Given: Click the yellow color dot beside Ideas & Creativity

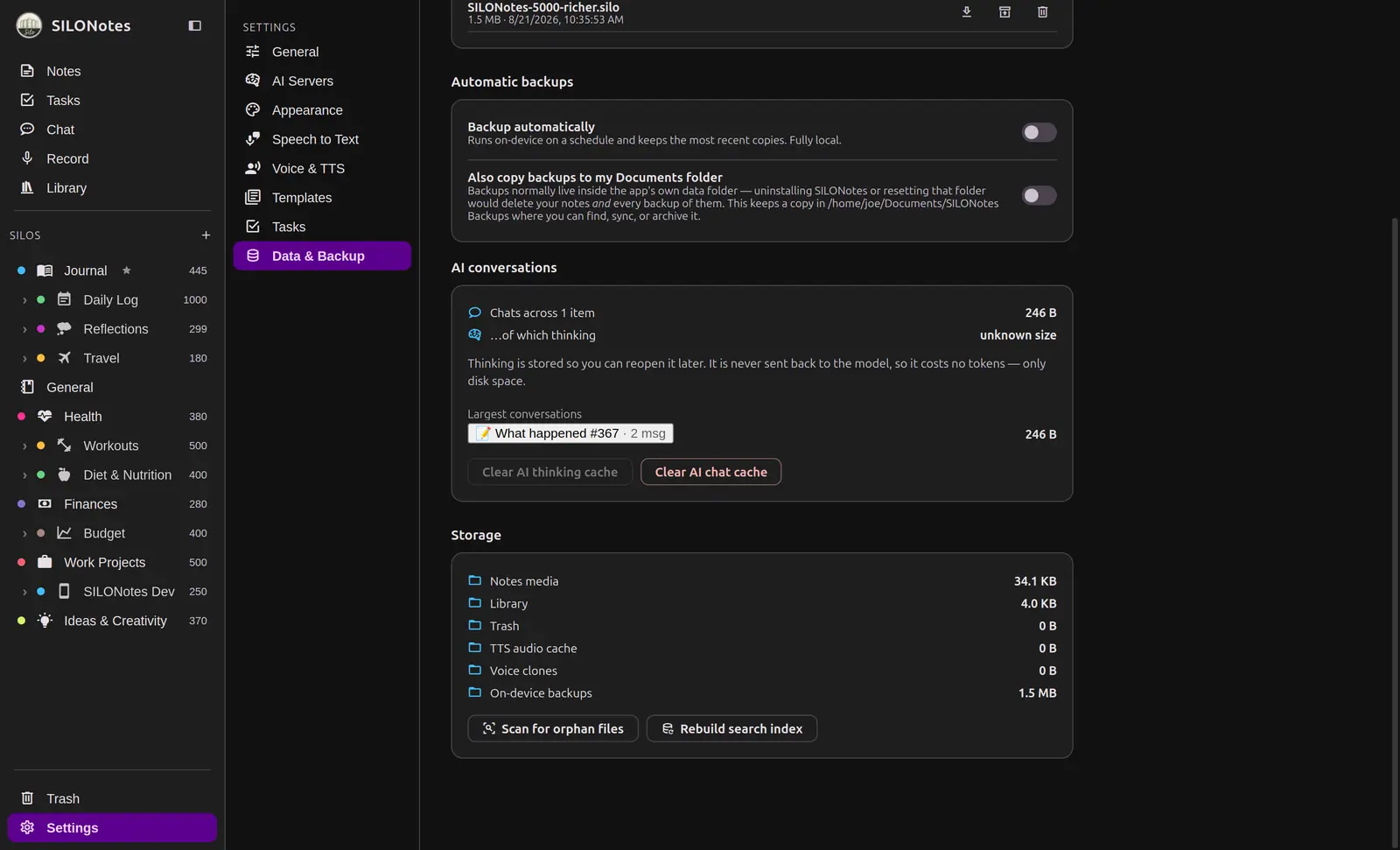Looking at the screenshot, I should point(21,621).
